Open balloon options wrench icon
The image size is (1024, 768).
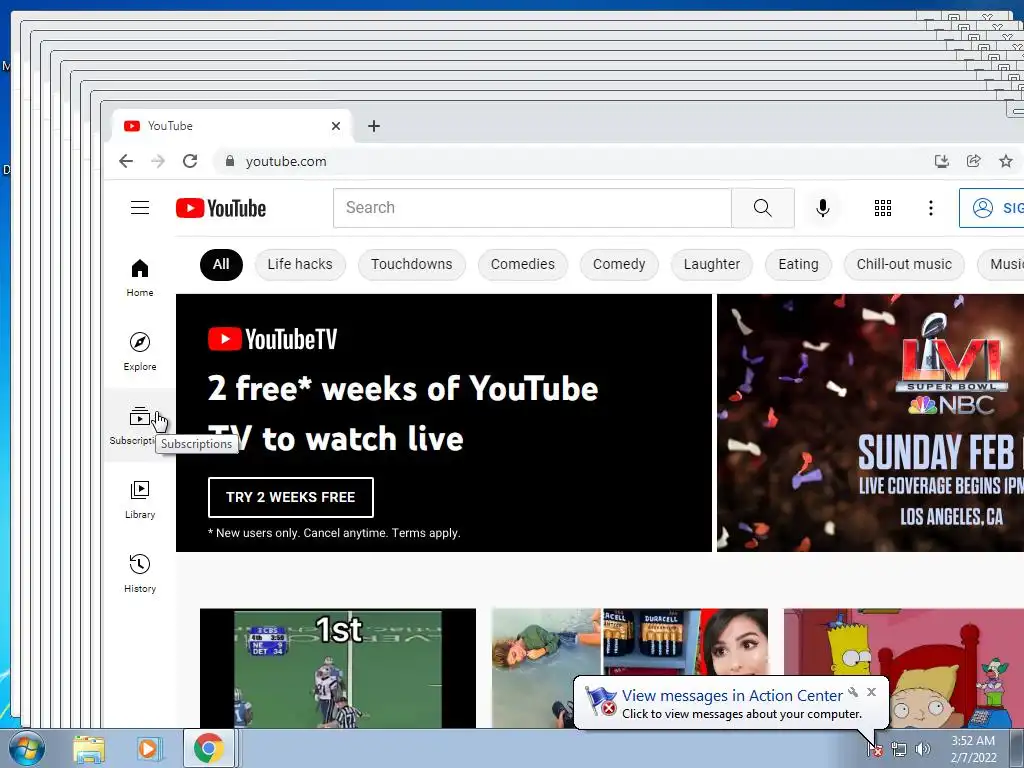[853, 692]
